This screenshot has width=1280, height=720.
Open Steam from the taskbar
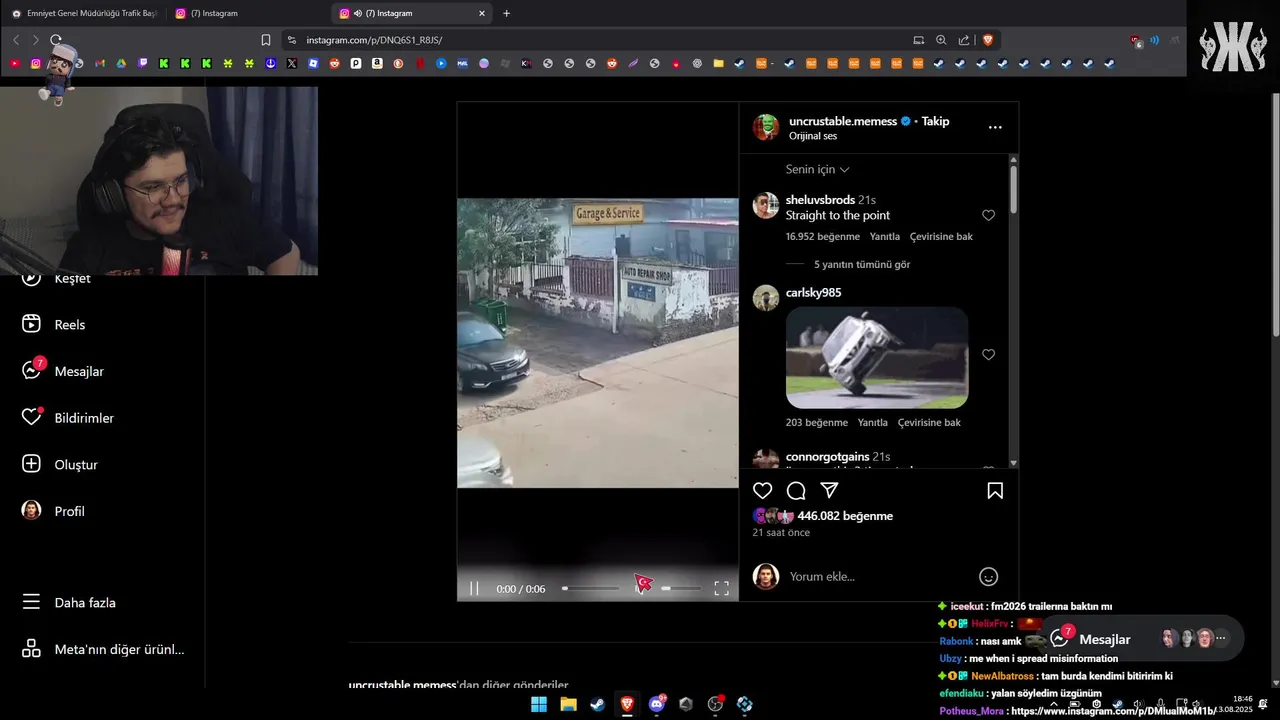[x=597, y=704]
